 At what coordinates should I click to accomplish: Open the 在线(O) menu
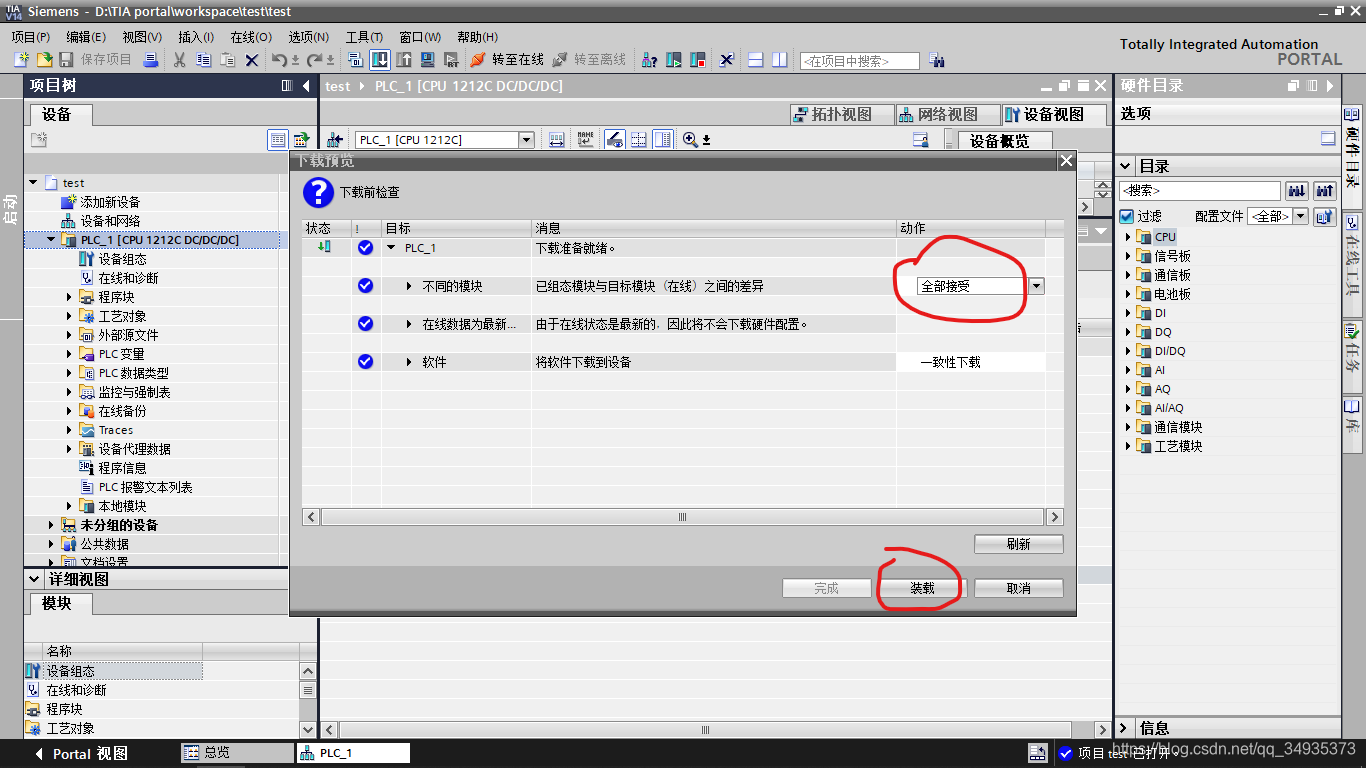(x=251, y=37)
